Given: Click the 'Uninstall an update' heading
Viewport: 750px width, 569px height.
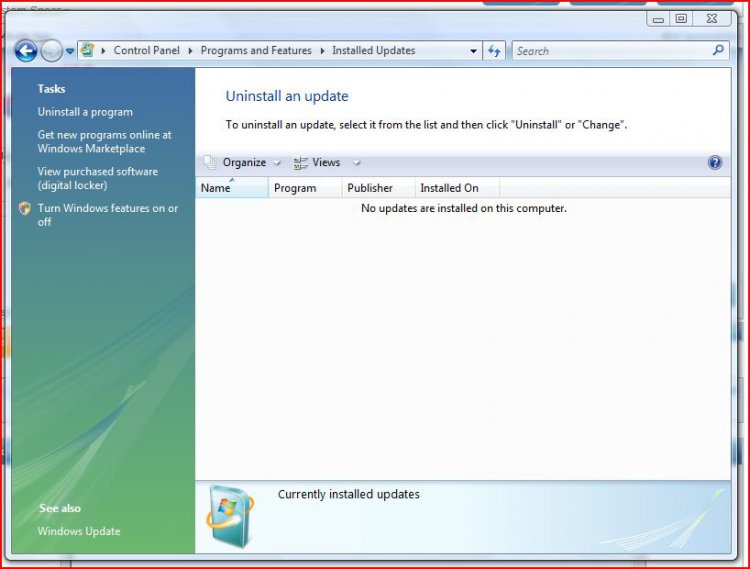Looking at the screenshot, I should tap(287, 96).
